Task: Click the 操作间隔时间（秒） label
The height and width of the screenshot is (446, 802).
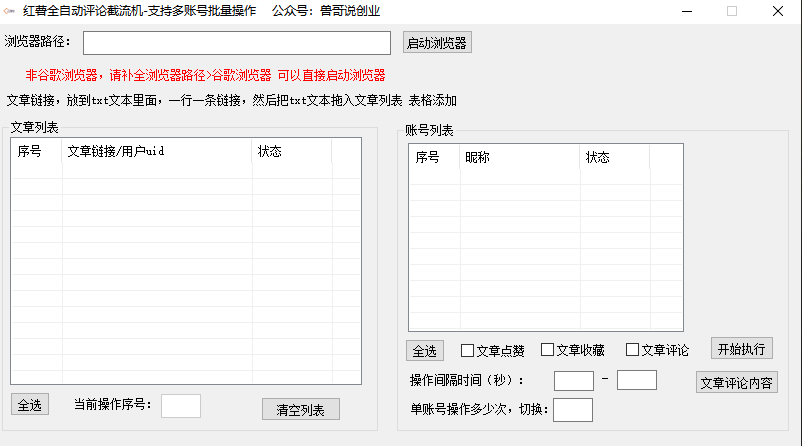Action: [467, 380]
